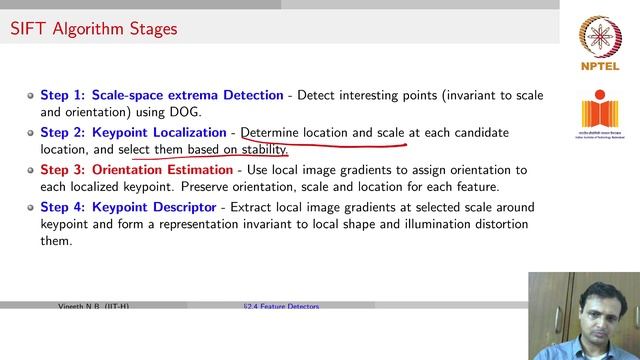Click the underlined phrase 'Determine location and scale'
This screenshot has width=640, height=360.
pyautogui.click(x=322, y=133)
